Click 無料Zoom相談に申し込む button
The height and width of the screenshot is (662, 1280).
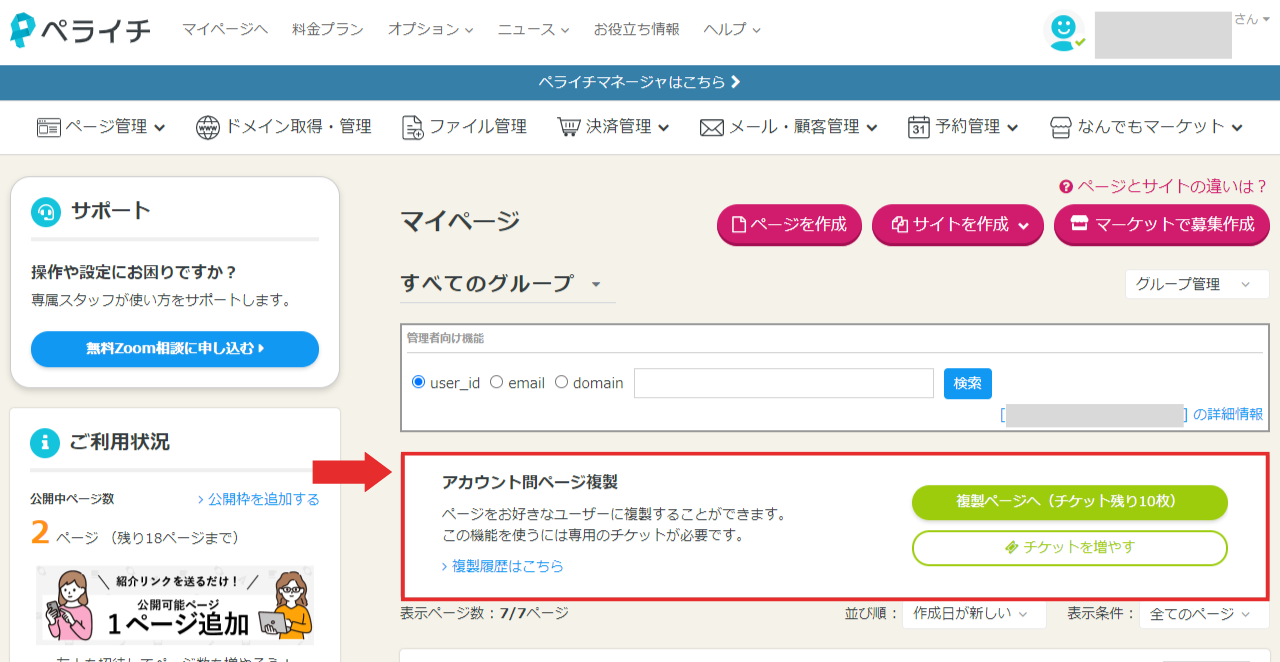tap(175, 349)
